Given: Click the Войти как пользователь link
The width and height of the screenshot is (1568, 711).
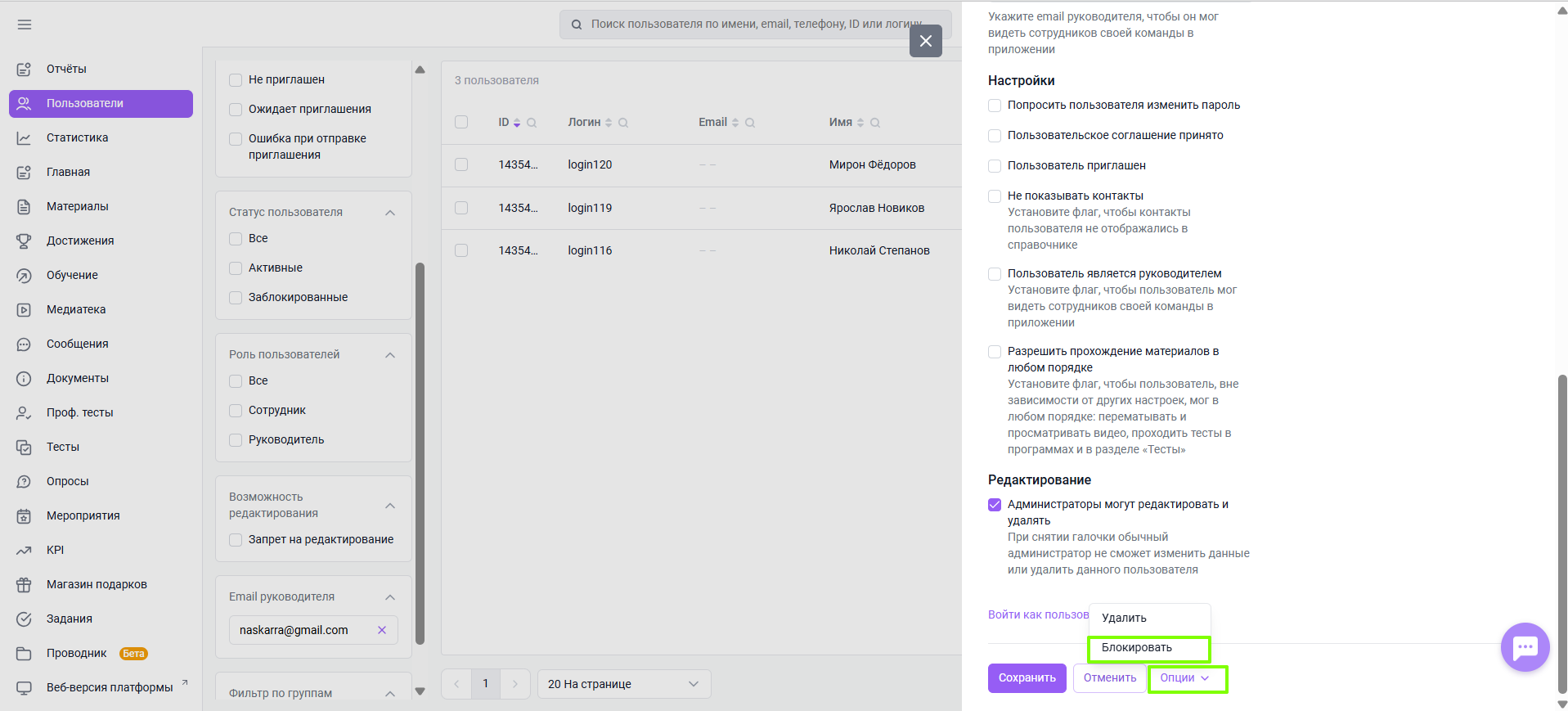Looking at the screenshot, I should click(x=1038, y=615).
